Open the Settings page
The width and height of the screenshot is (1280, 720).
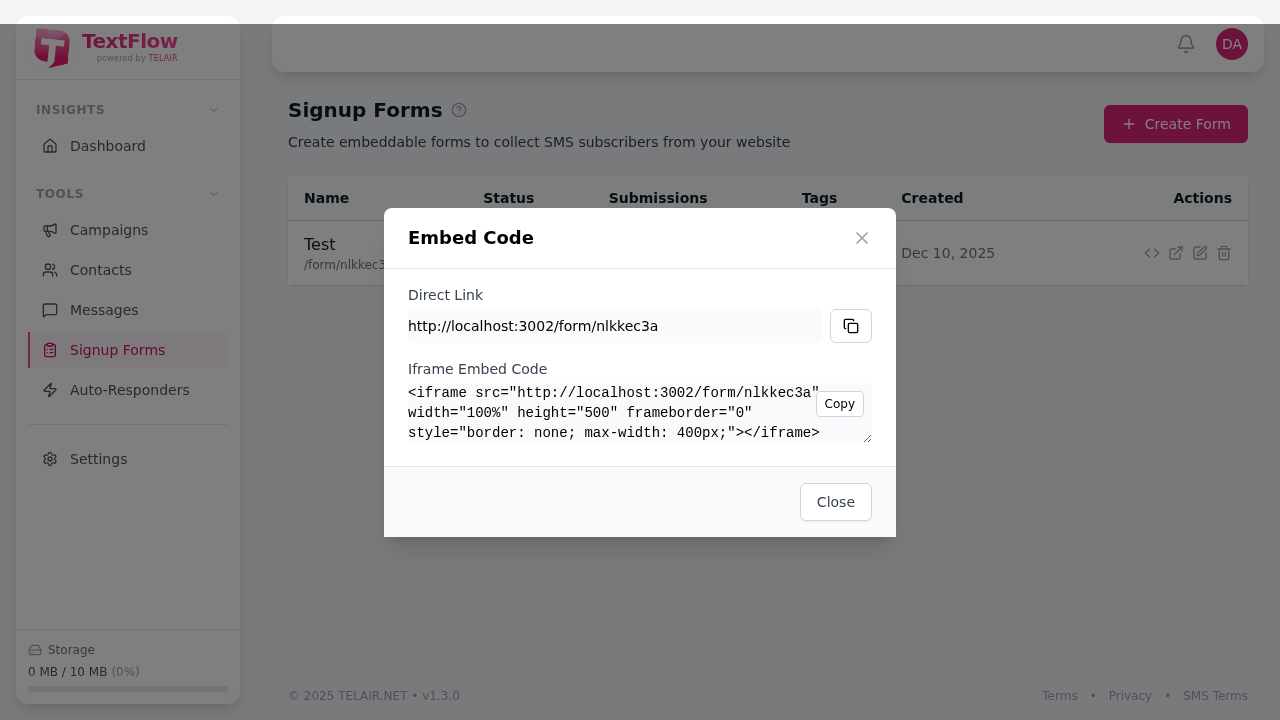[98, 459]
